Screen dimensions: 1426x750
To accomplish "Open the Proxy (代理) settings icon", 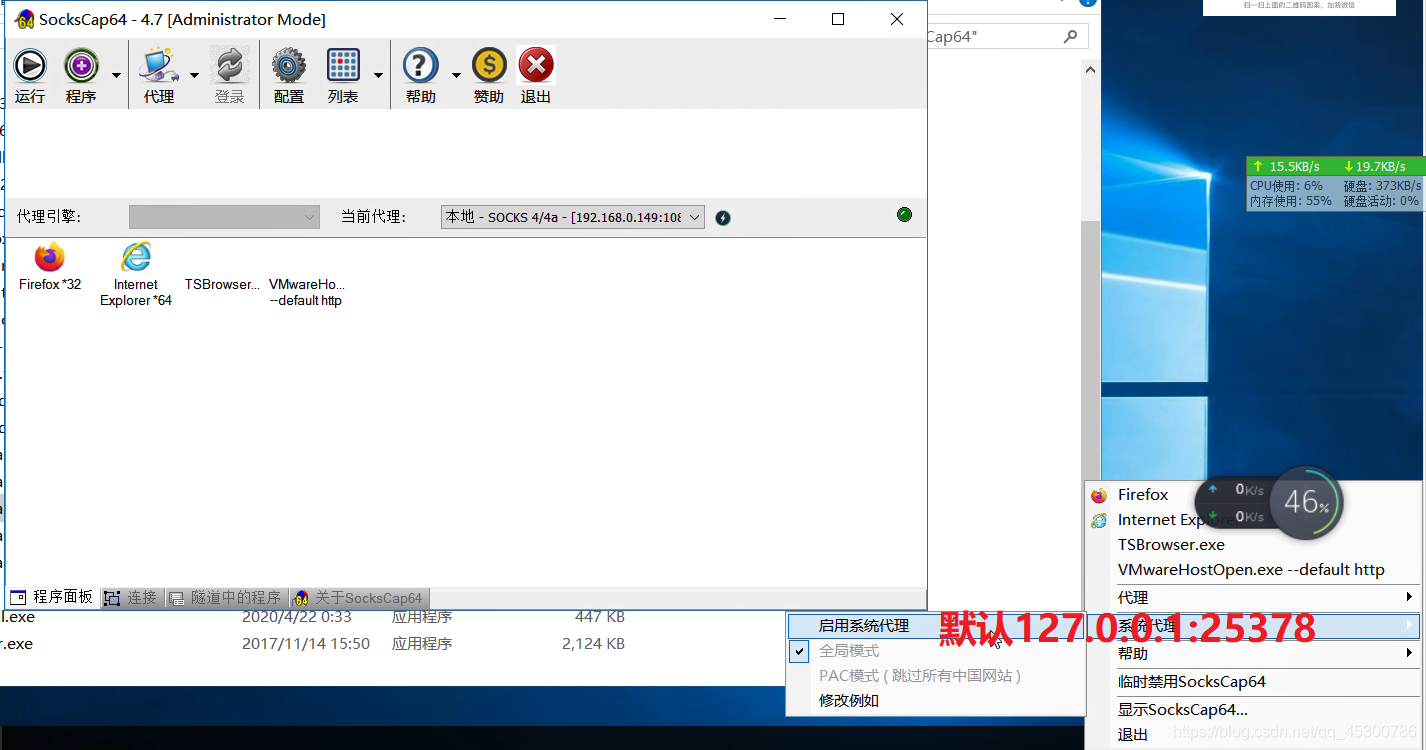I will tap(158, 67).
